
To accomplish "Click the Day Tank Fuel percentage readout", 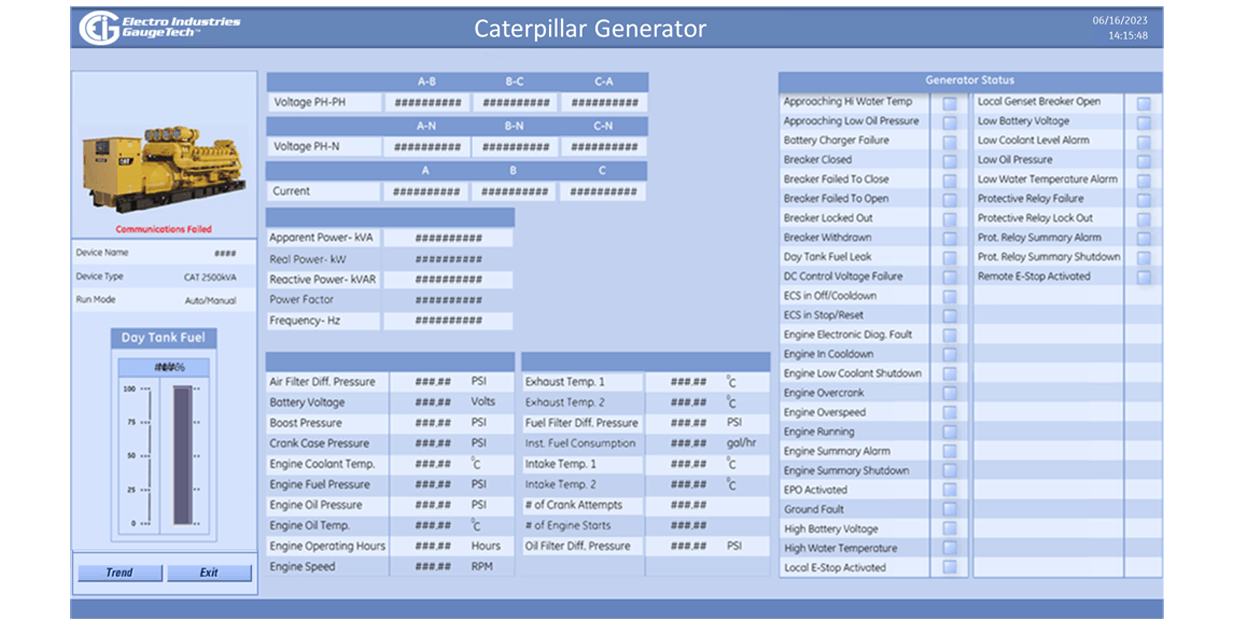I will 164,368.
